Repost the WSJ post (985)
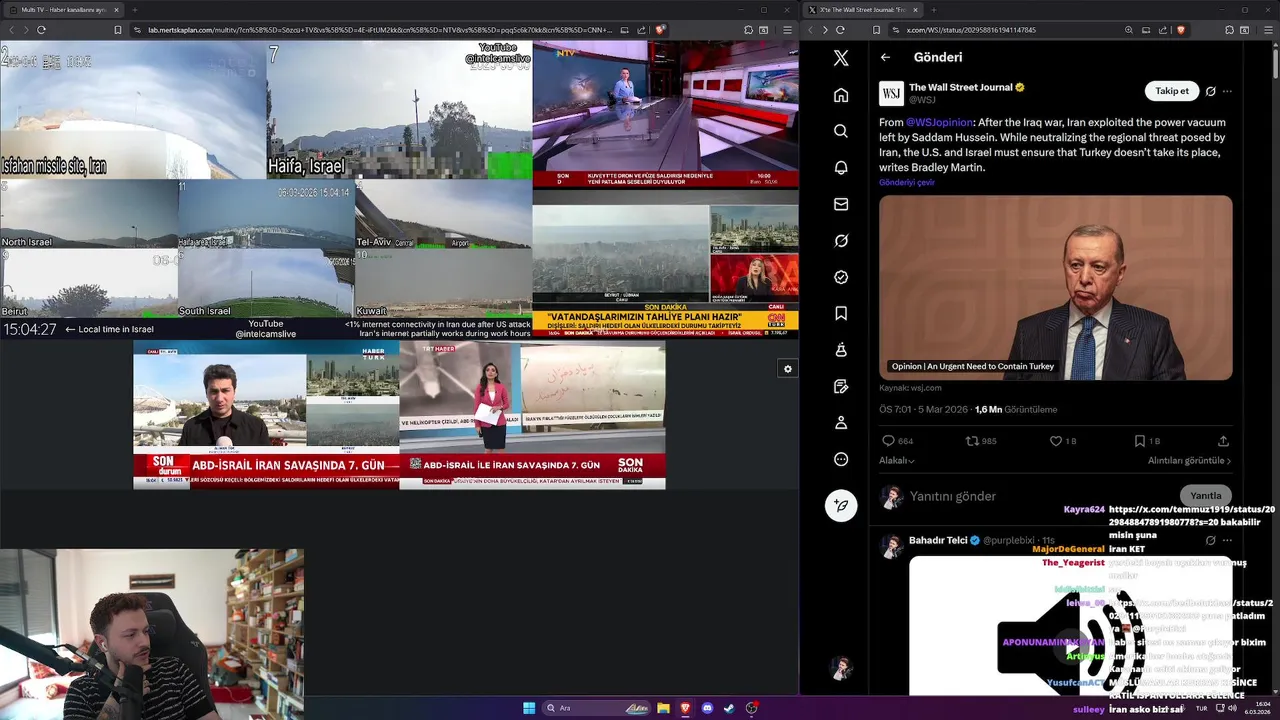Screen dimensions: 1280x720 click(x=981, y=441)
